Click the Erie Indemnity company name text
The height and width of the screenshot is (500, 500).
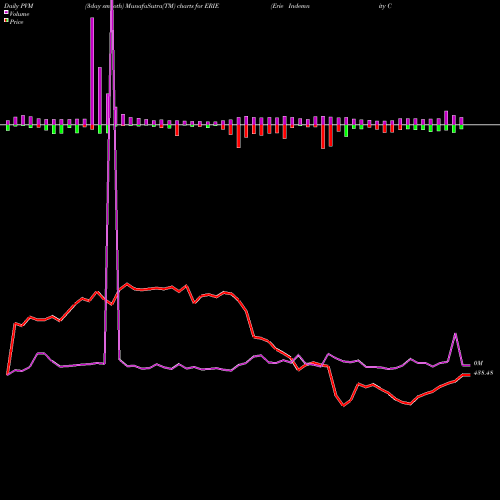(x=331, y=6)
